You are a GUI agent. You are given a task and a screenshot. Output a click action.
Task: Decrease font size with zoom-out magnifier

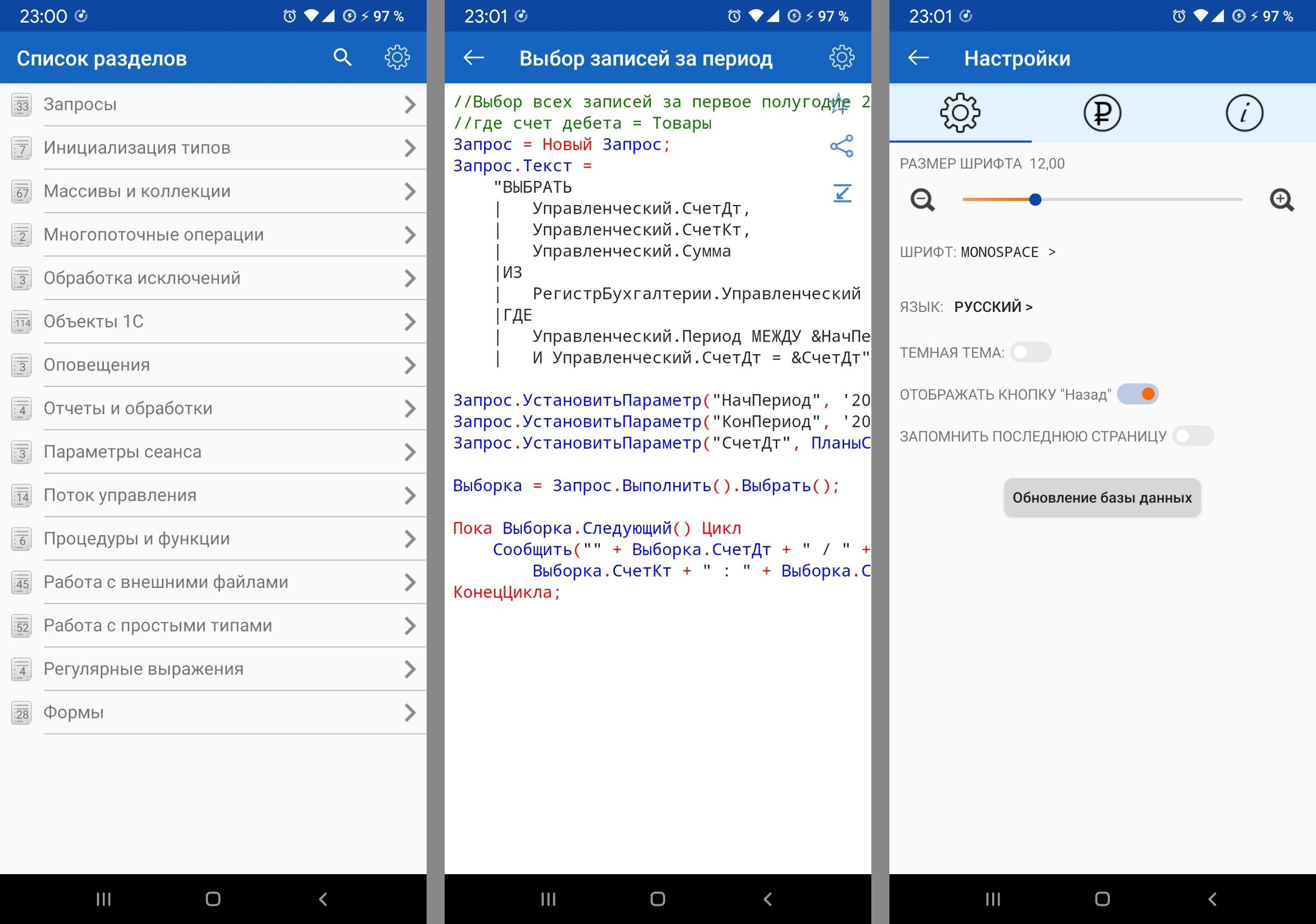(923, 200)
